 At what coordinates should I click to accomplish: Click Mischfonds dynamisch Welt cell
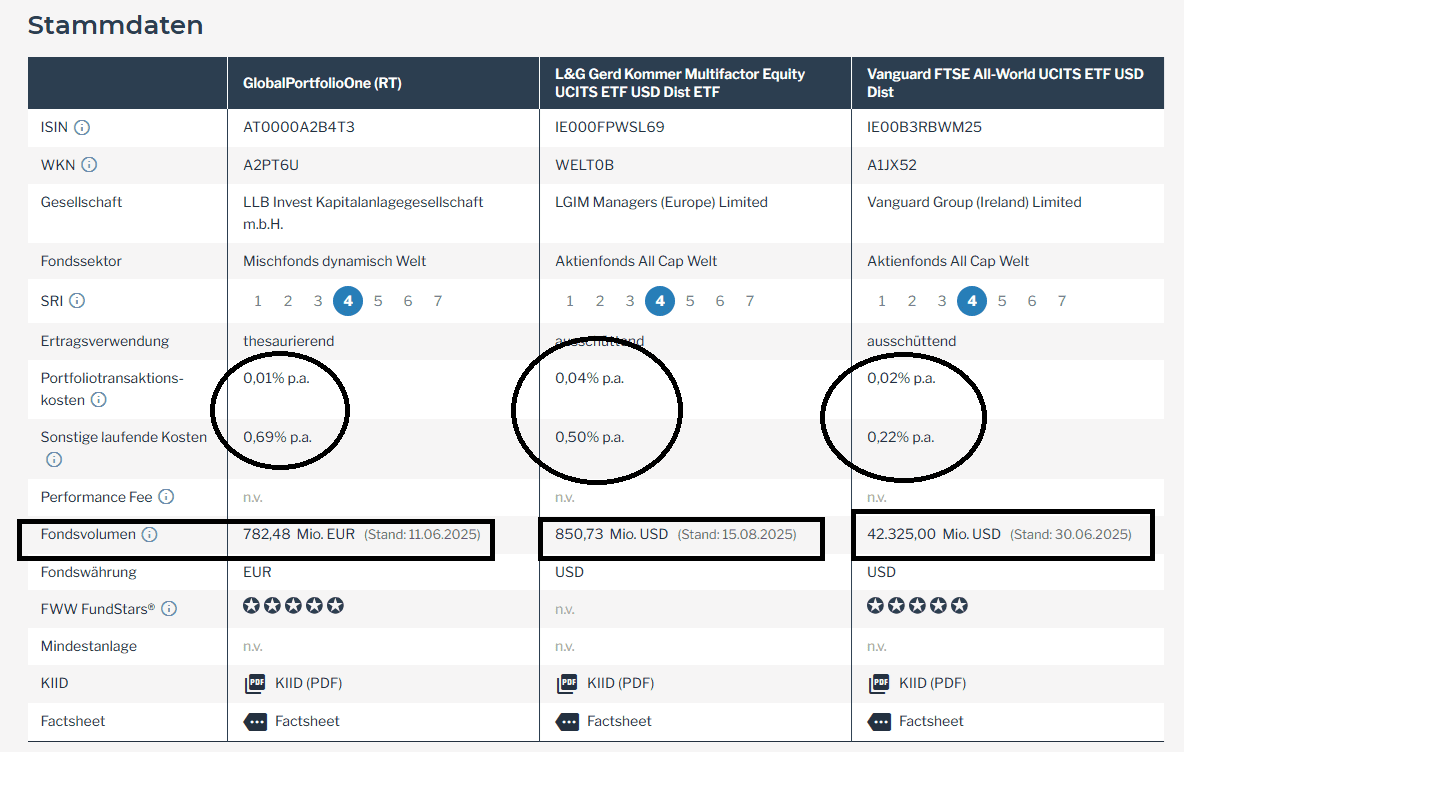[x=335, y=261]
